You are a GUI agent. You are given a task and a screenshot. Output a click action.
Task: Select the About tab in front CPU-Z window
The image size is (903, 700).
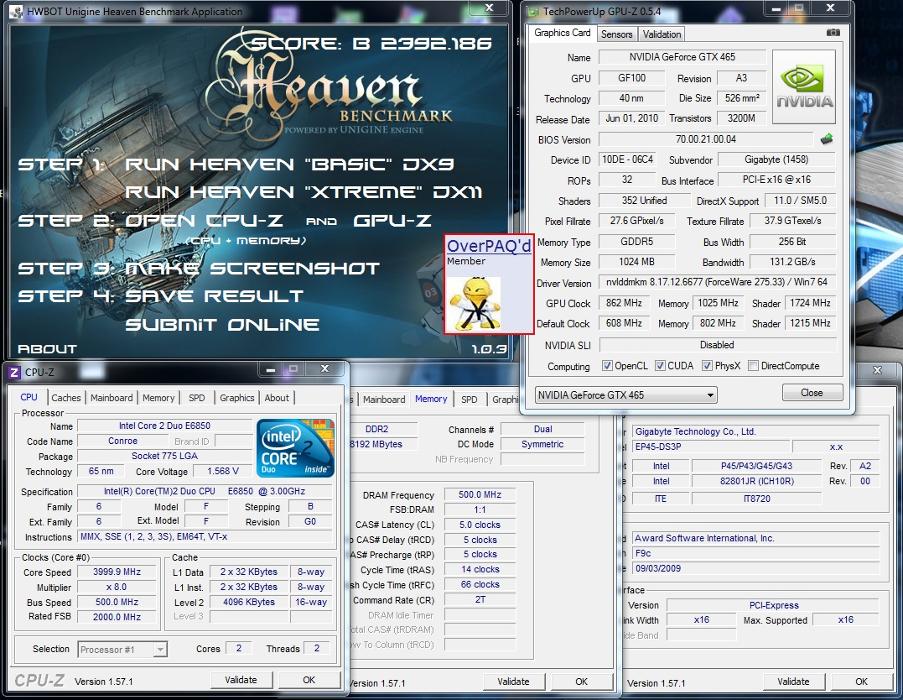pos(276,398)
